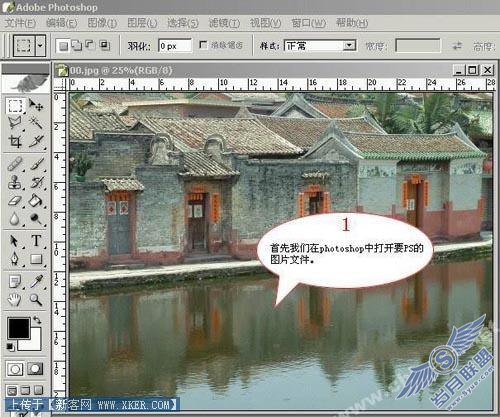Open the 帮助(H) menu
The width and height of the screenshot is (500, 417).
pyautogui.click(x=352, y=23)
